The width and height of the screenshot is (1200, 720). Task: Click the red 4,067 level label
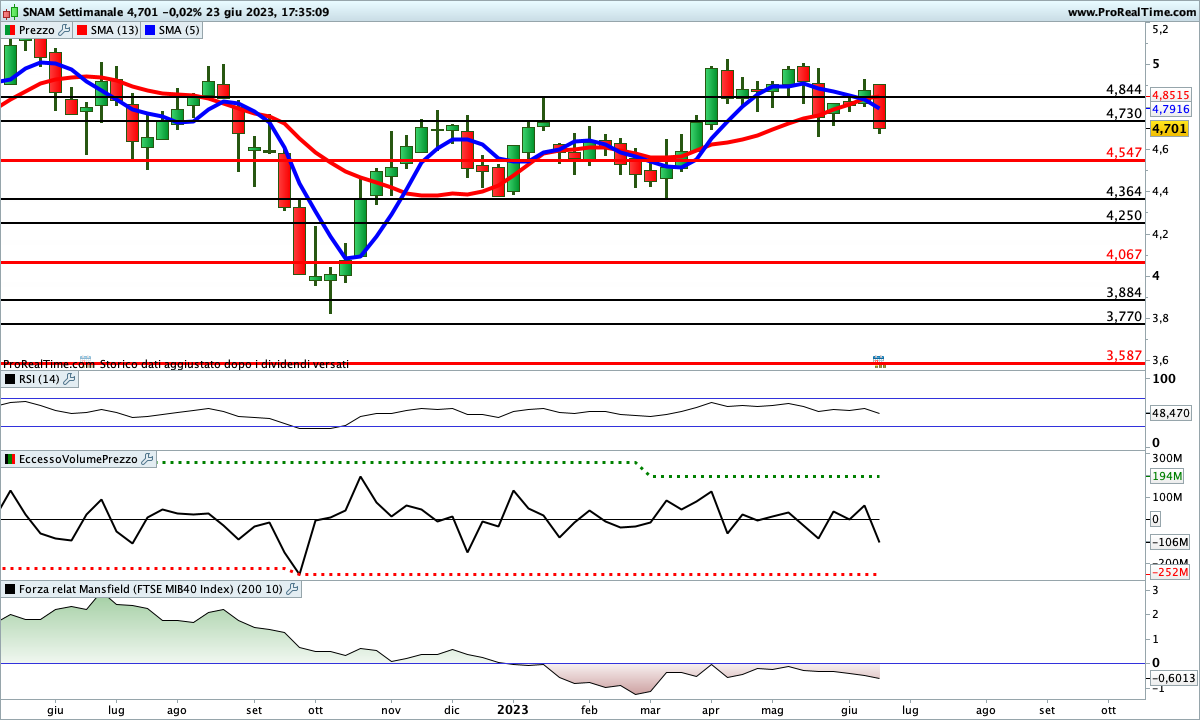1124,254
